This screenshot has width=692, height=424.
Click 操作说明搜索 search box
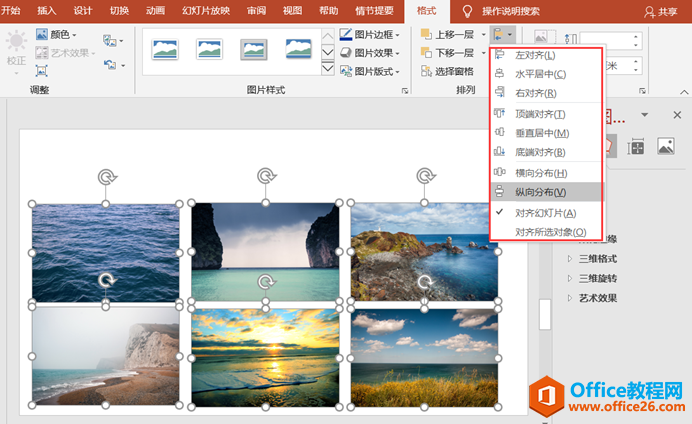[511, 11]
